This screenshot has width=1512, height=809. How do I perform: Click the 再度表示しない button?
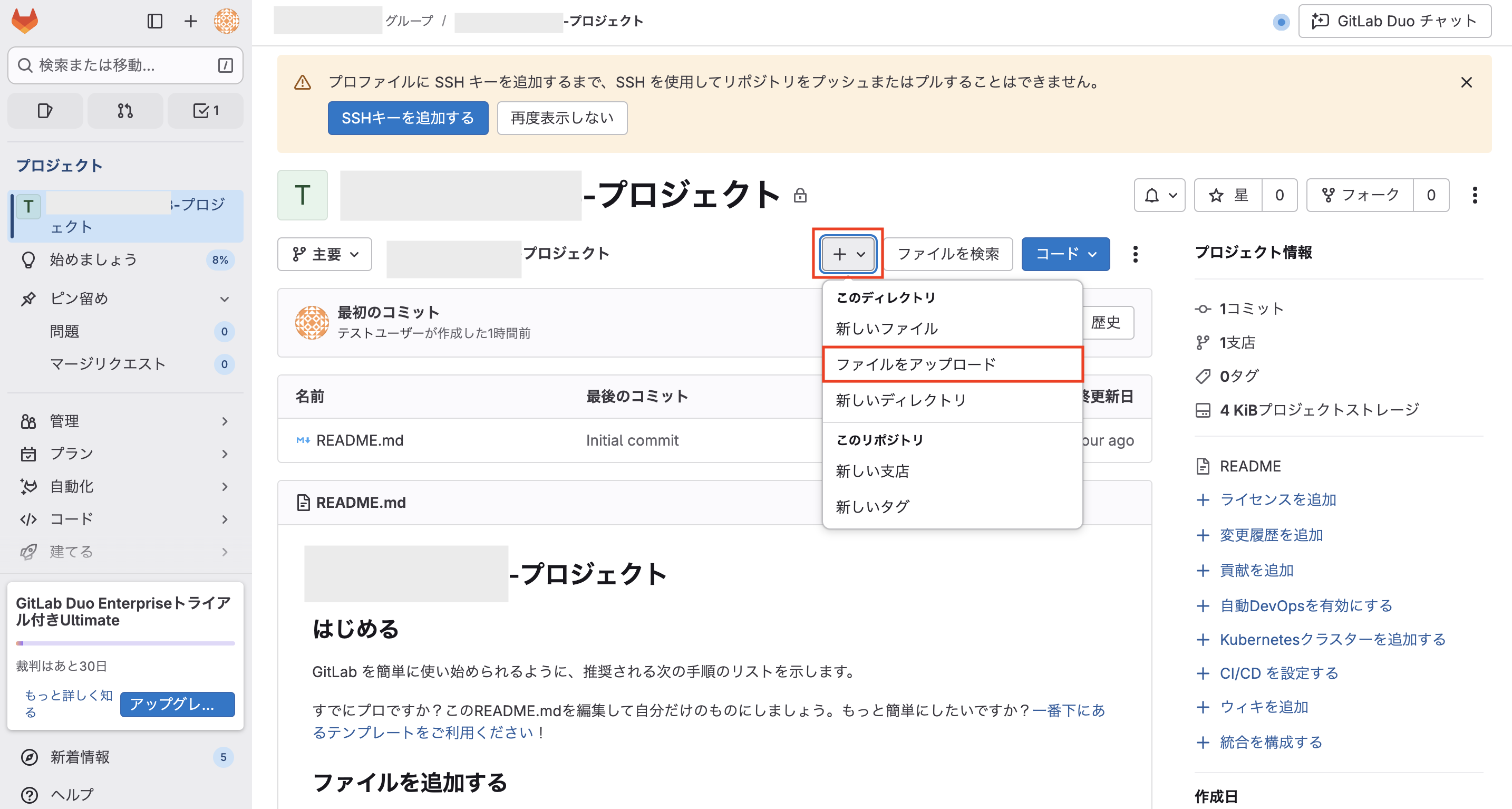pos(563,118)
